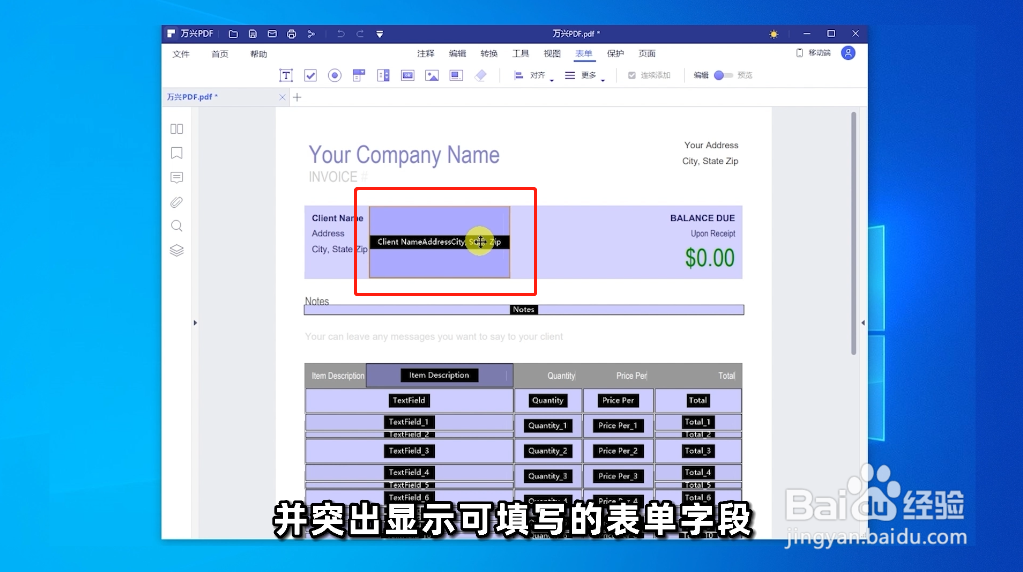Click the eraser clear form icon
The height and width of the screenshot is (572, 1023).
481,76
